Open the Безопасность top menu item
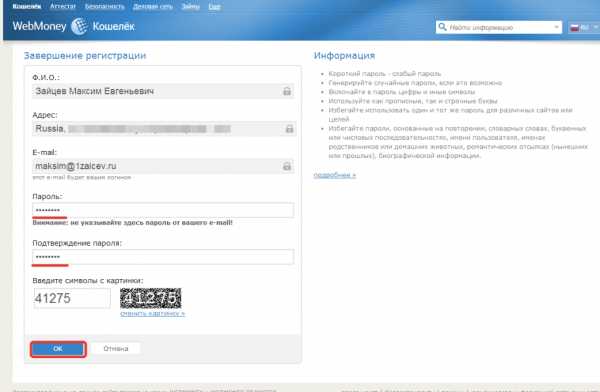 pos(104,7)
